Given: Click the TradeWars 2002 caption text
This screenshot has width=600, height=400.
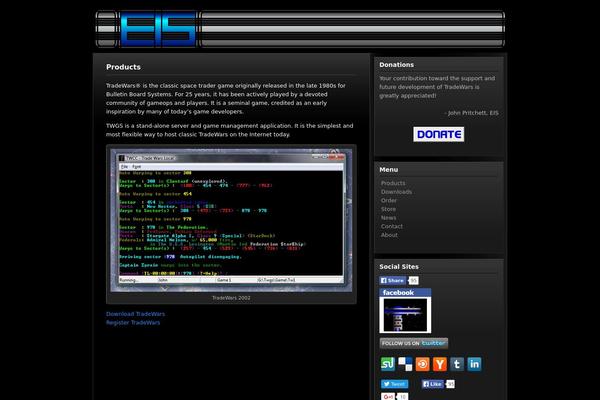Looking at the screenshot, I should tap(231, 298).
